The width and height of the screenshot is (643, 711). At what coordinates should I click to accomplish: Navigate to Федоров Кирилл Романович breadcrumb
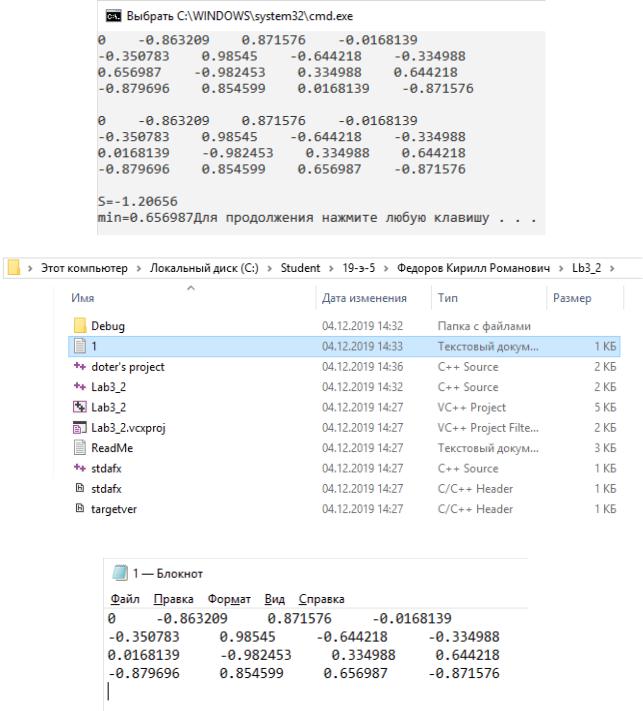coord(473,268)
